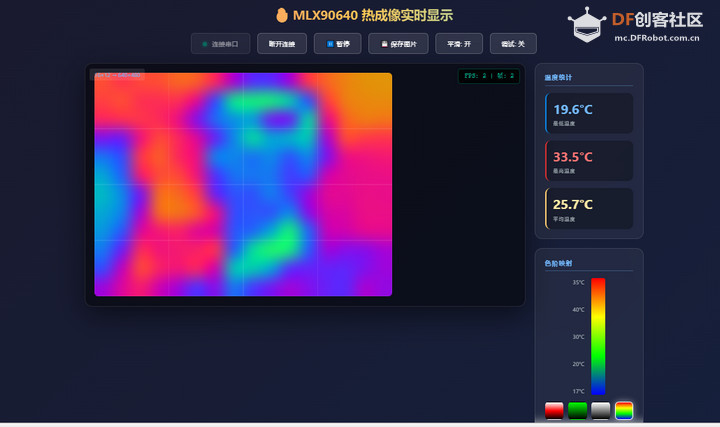Toggle the 调试: 关 debug switch
This screenshot has height=427, width=720.
tap(513, 44)
